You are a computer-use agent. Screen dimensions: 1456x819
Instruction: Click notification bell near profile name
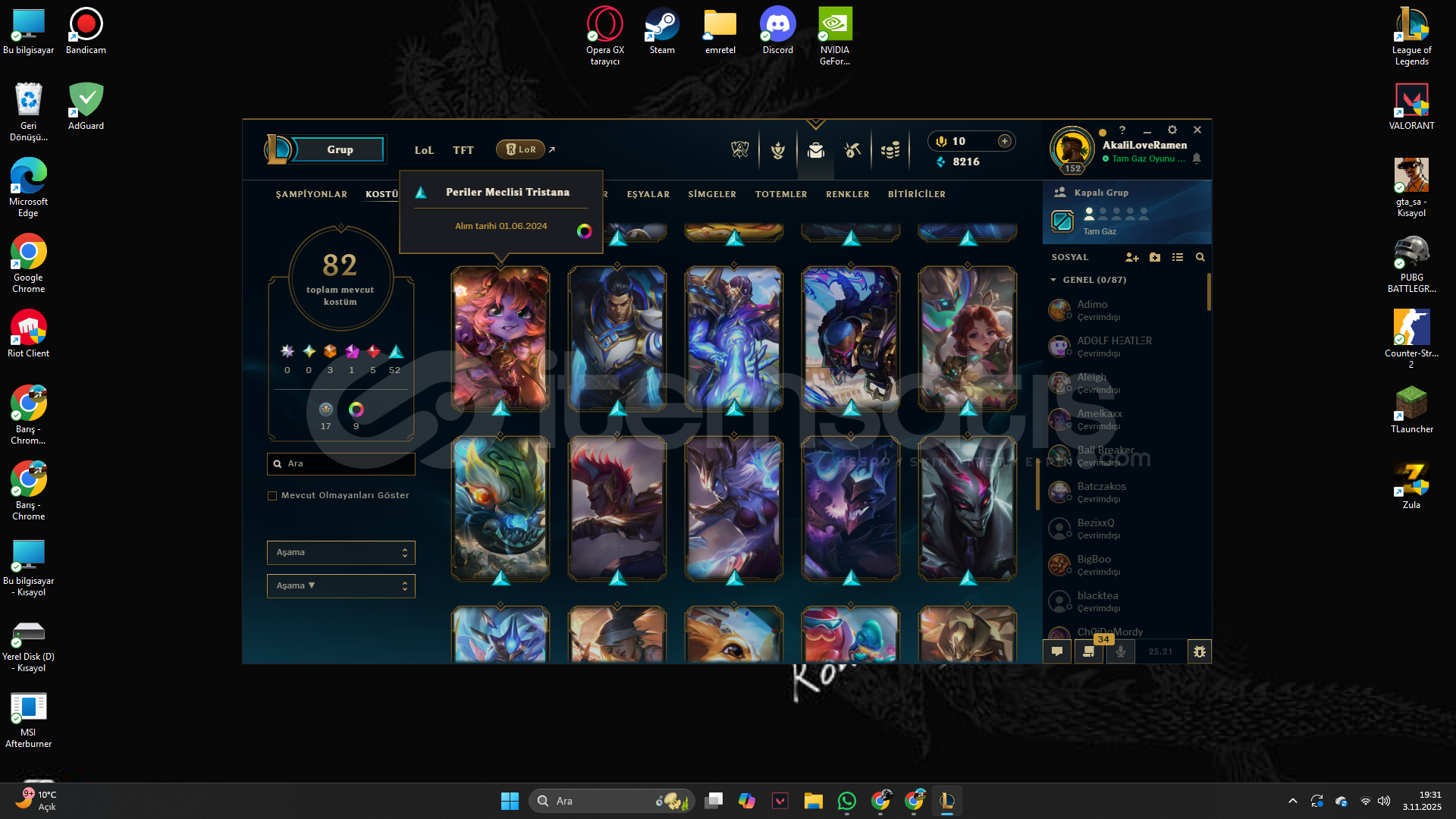(x=1197, y=158)
